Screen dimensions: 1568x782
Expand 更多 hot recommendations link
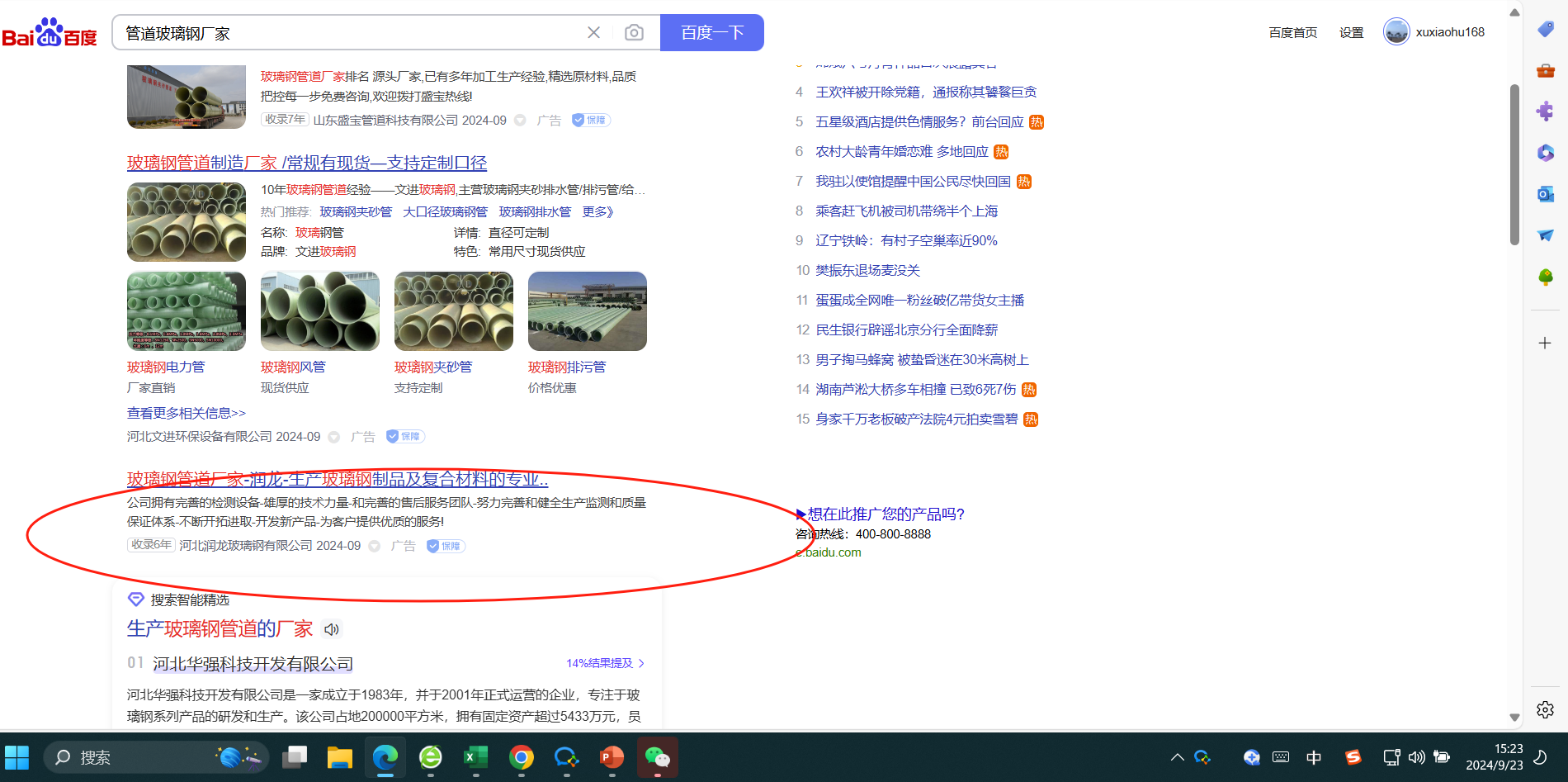pyautogui.click(x=597, y=212)
